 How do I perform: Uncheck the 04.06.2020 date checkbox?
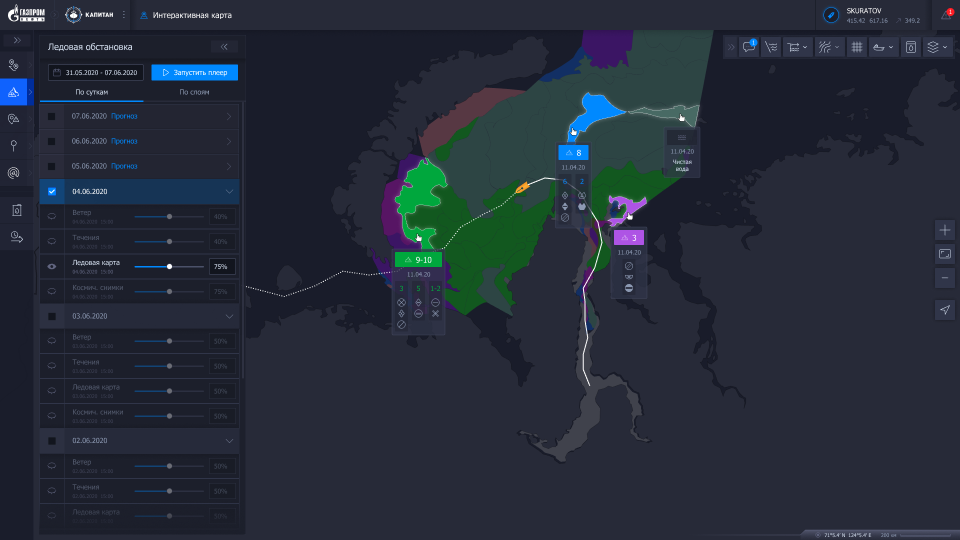52,191
